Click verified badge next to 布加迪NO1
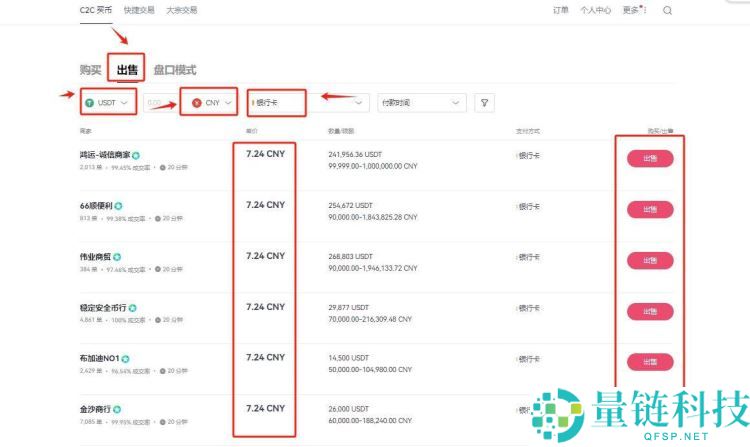This screenshot has height=447, width=750. click(x=125, y=359)
